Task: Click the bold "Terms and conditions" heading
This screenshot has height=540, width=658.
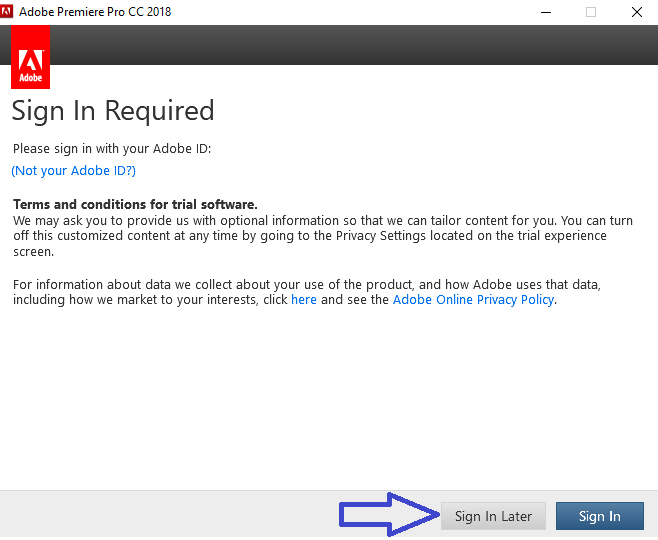Action: tap(135, 204)
